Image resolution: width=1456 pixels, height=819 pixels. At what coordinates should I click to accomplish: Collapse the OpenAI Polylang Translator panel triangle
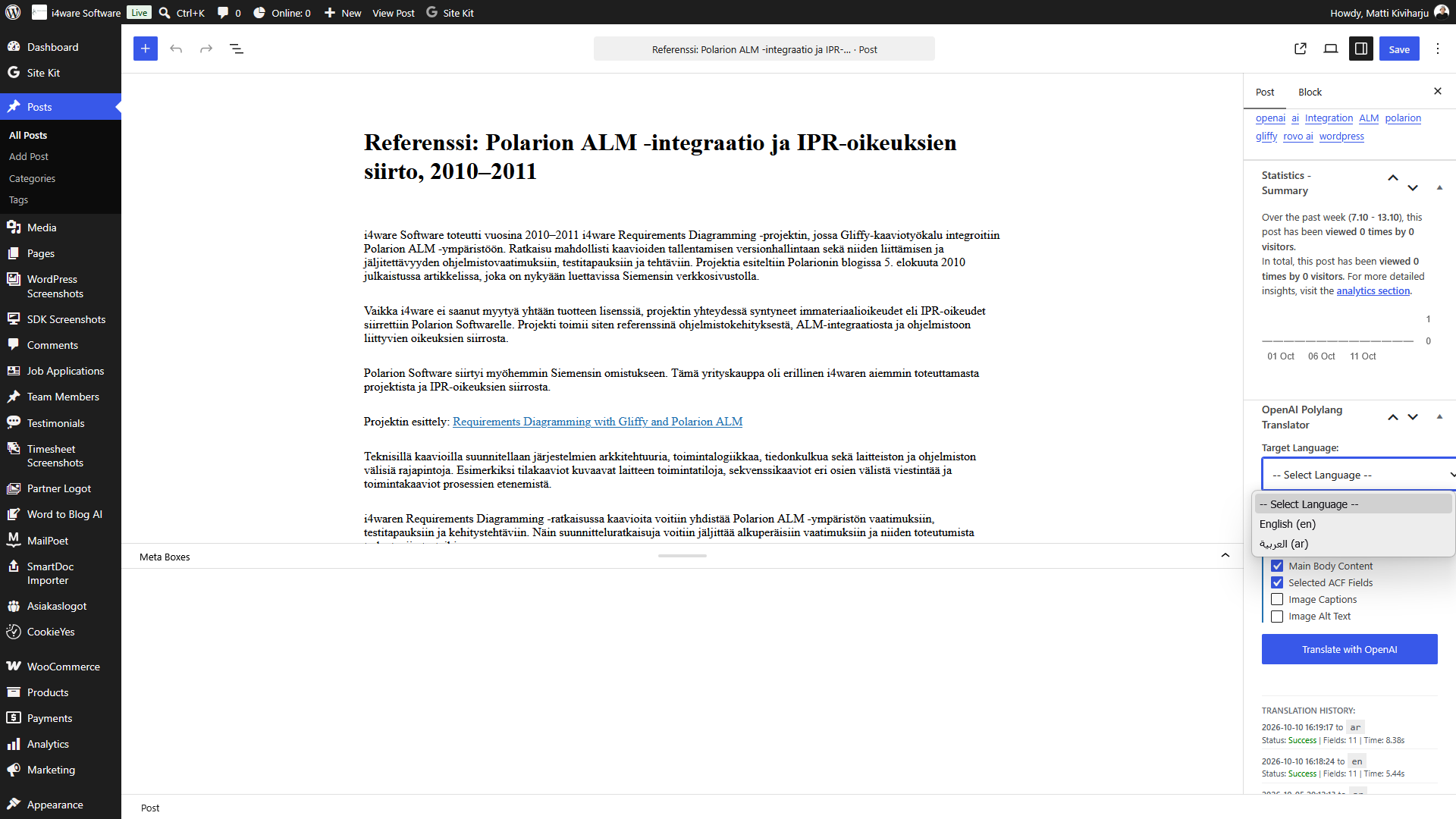pyautogui.click(x=1439, y=416)
